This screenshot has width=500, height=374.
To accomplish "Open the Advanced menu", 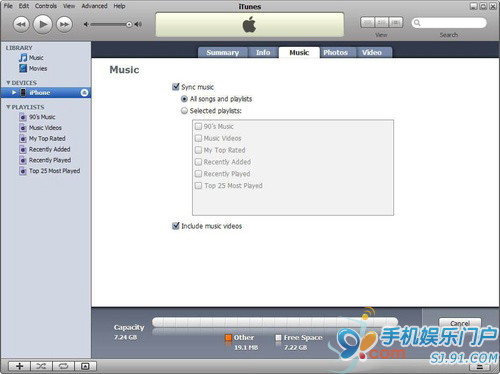I will [x=94, y=6].
